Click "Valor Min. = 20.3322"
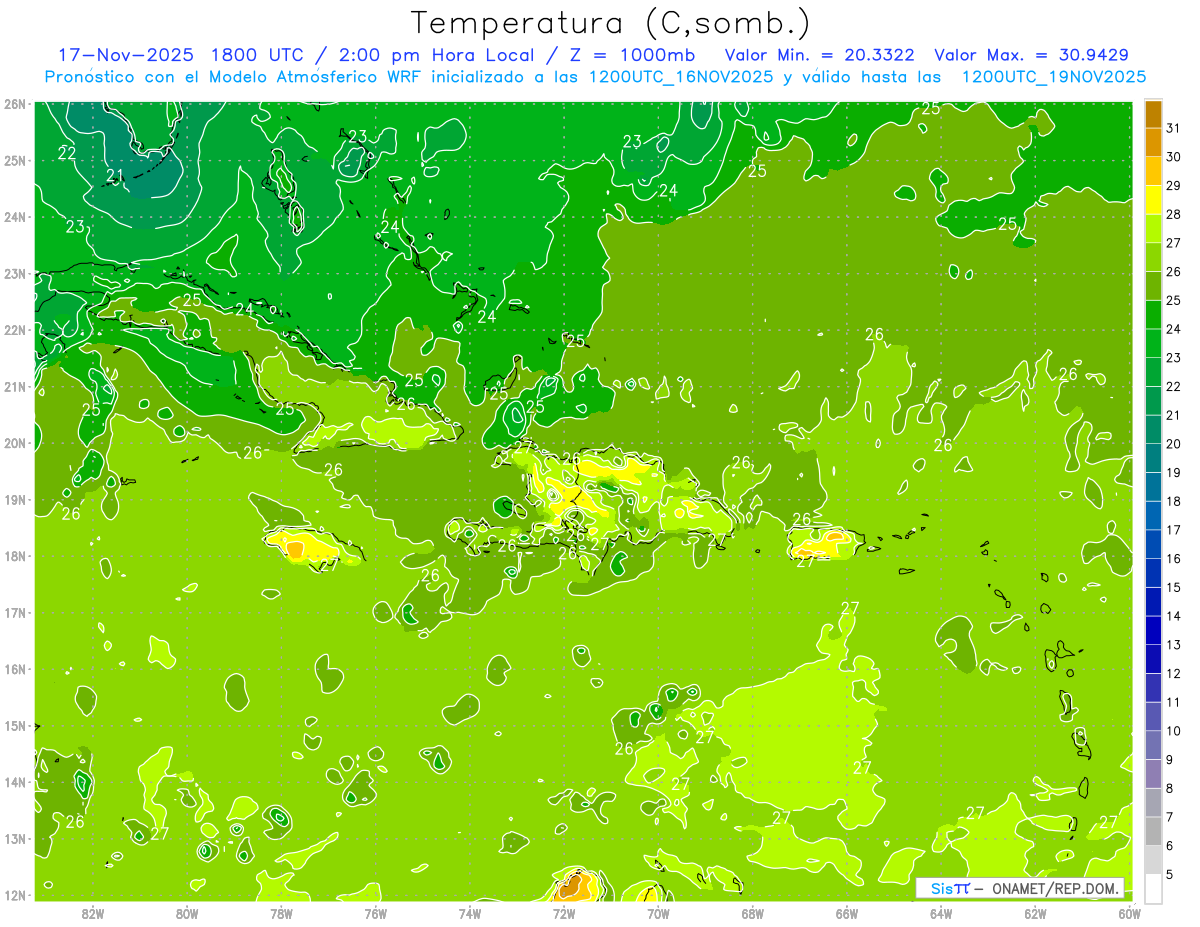This screenshot has height=927, width=1200. tap(819, 55)
